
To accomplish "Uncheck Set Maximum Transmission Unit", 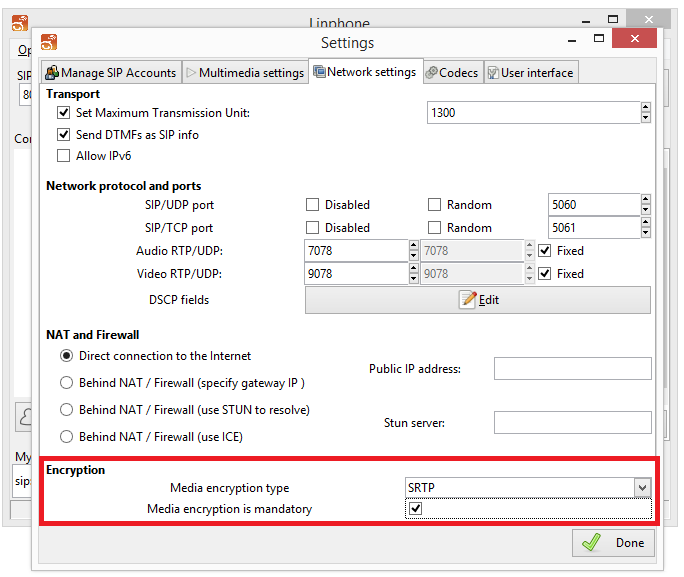I will pyautogui.click(x=64, y=113).
